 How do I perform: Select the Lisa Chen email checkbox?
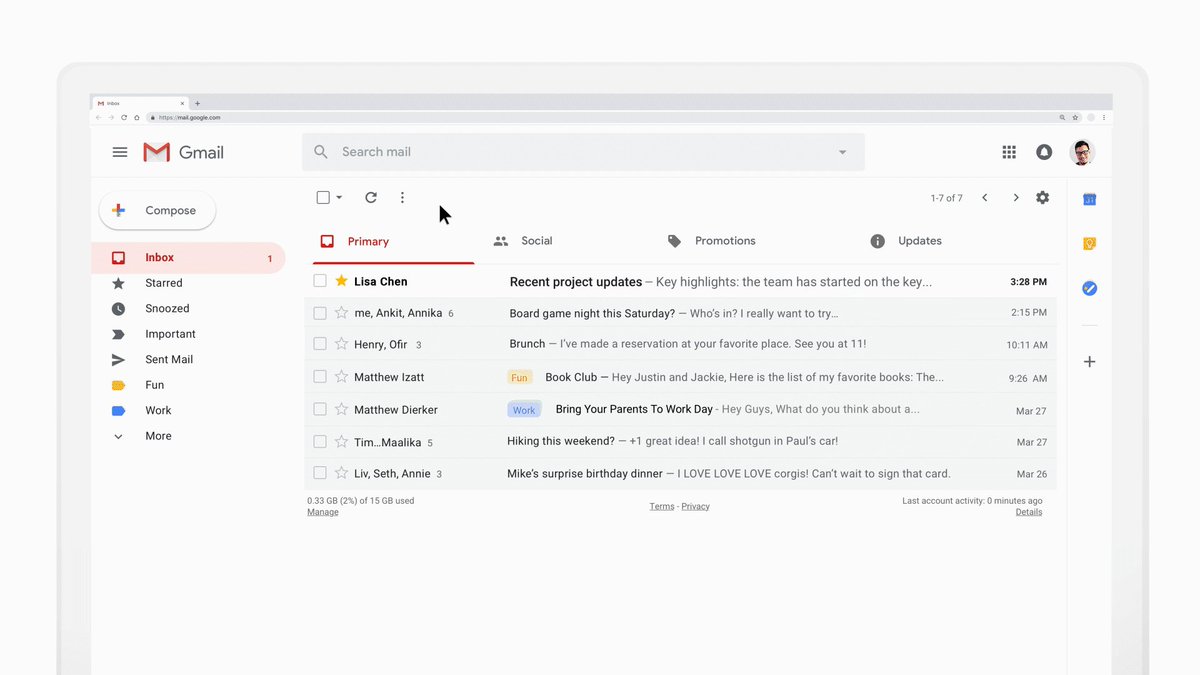pos(320,281)
